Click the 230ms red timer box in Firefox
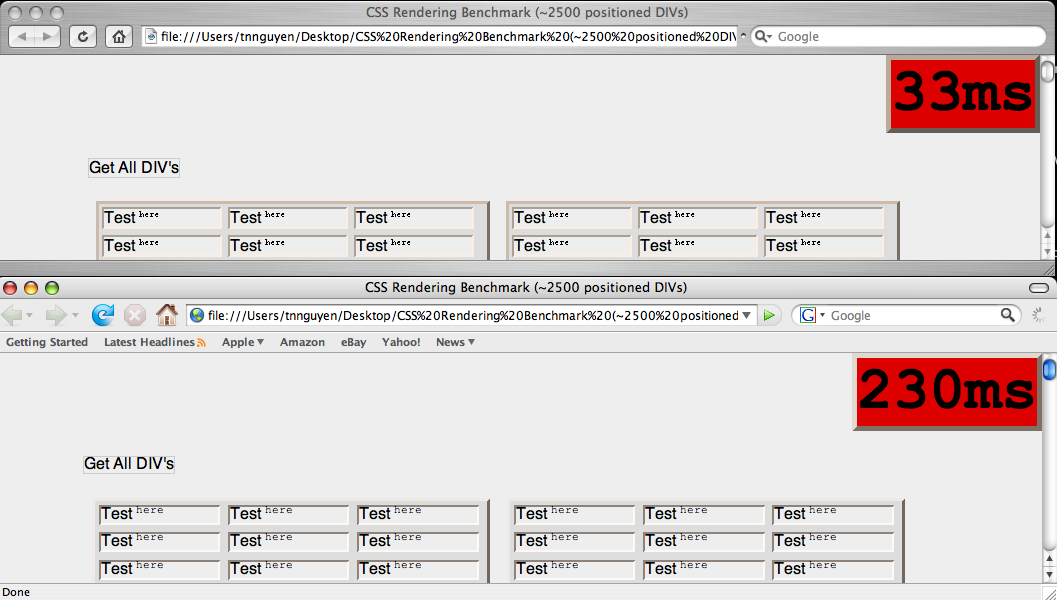Viewport: 1057px width, 600px height. (x=946, y=392)
